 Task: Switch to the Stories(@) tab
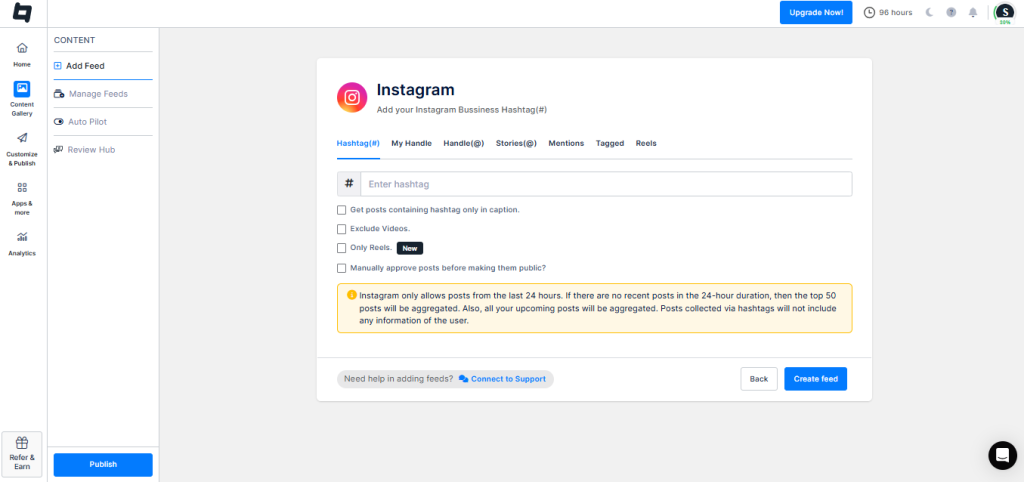pos(516,143)
